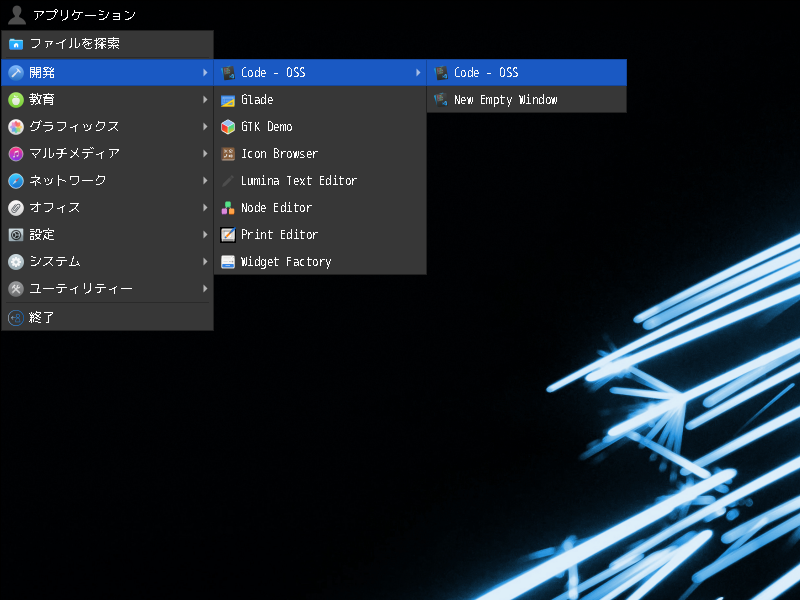Click the green apple icon for 教育
Screen dimensions: 800x600
(x=16, y=99)
